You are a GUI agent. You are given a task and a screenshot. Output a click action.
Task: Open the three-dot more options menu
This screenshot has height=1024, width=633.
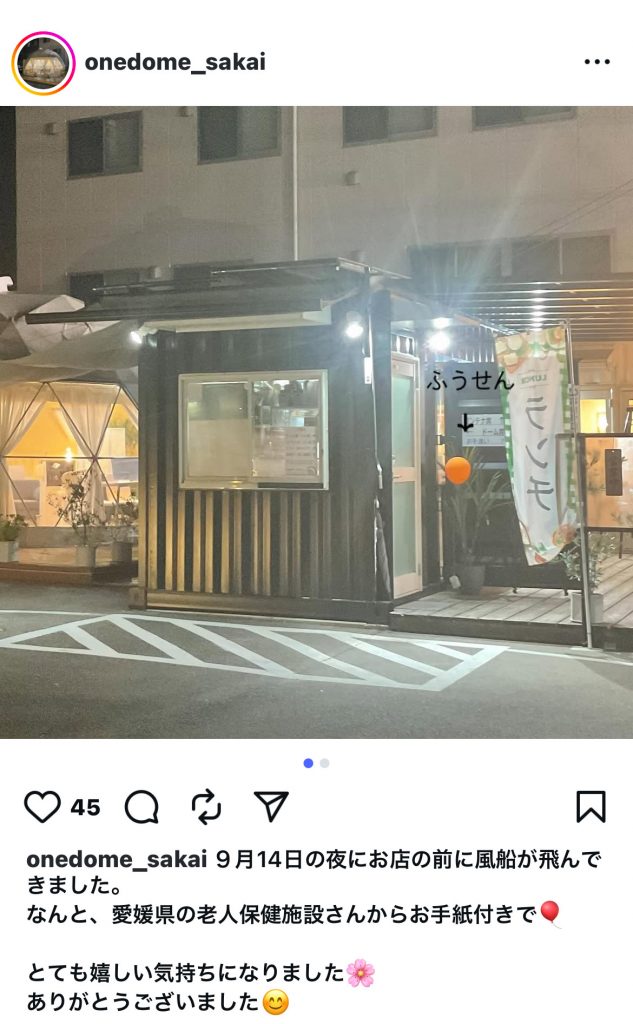point(597,62)
